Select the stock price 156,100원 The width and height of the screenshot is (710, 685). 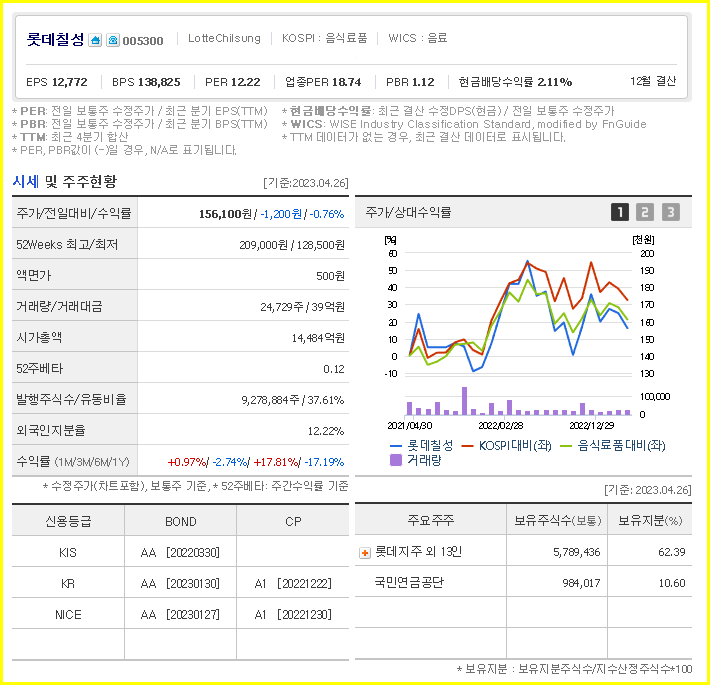point(225,214)
